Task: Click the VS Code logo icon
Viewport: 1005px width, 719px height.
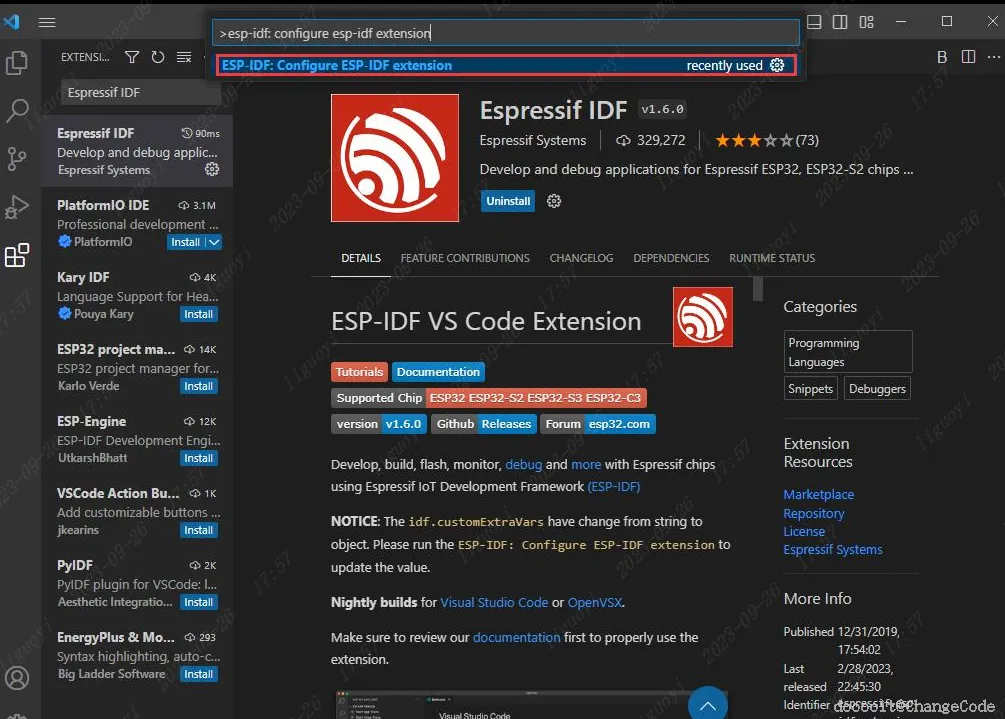Action: tap(12, 22)
